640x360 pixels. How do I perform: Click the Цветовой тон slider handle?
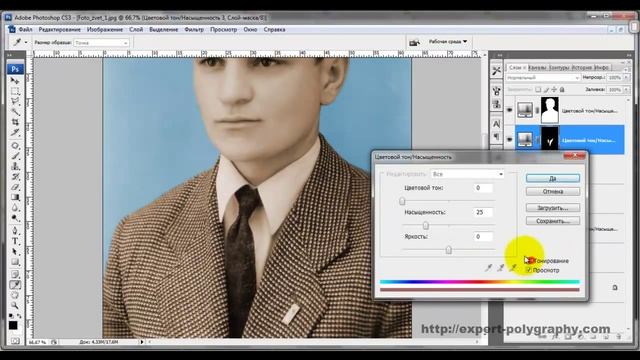pyautogui.click(x=402, y=201)
